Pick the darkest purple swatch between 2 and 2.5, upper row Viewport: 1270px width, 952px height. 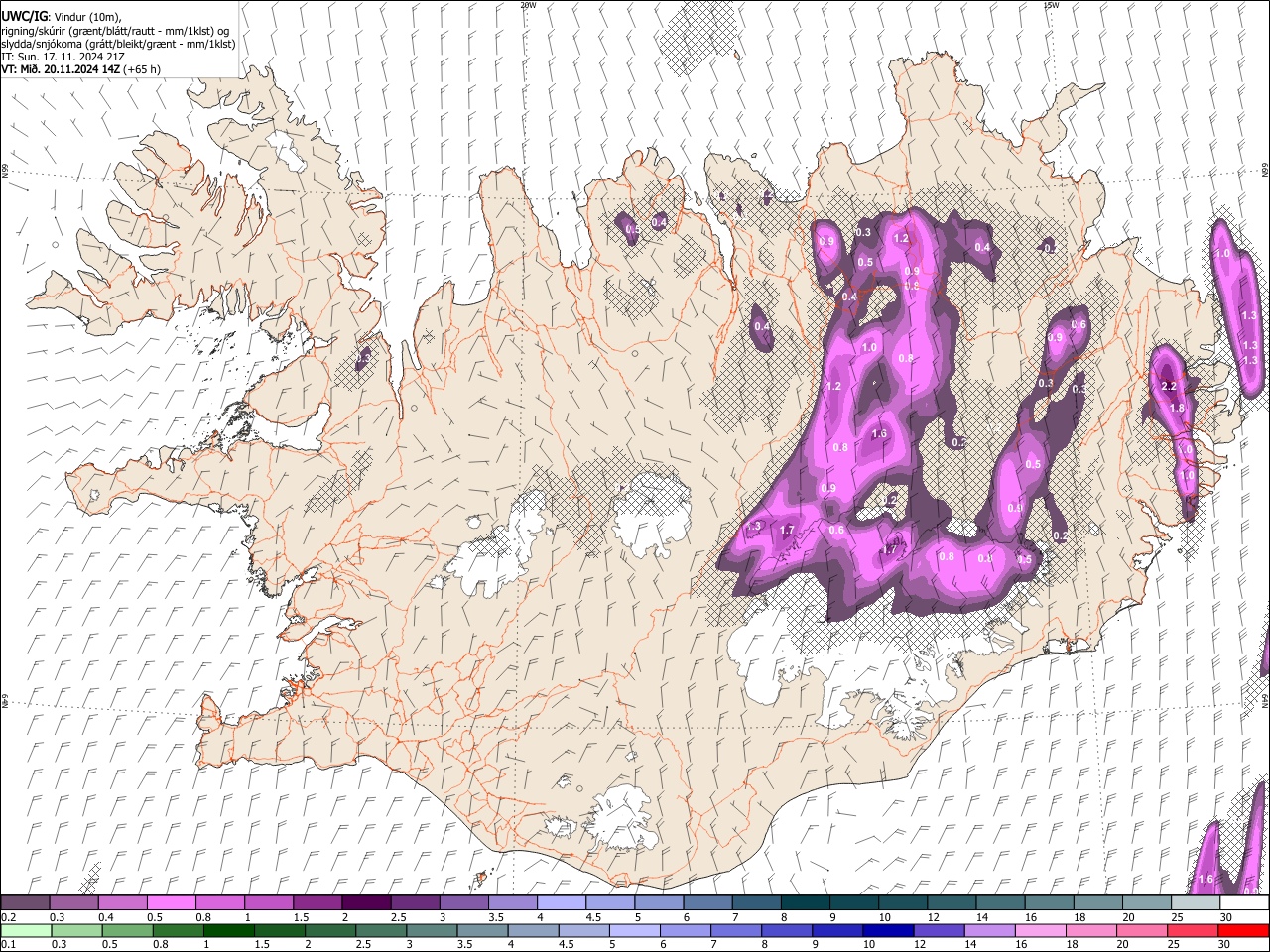(x=366, y=902)
